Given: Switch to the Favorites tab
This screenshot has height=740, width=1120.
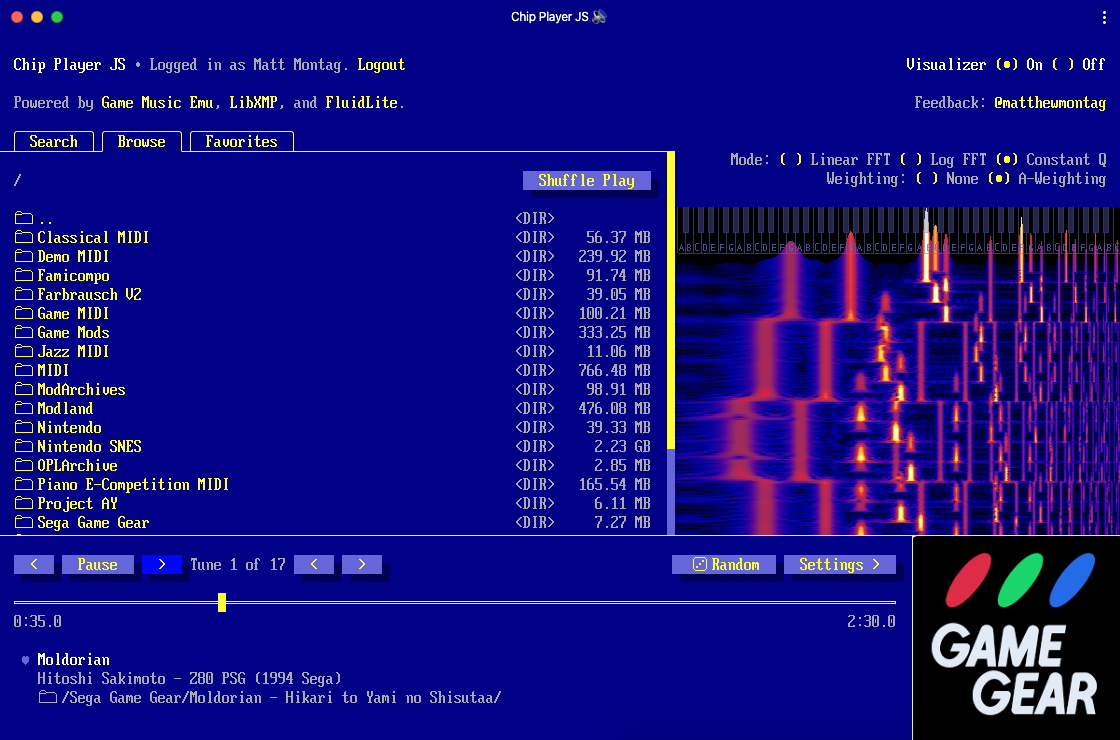Looking at the screenshot, I should [x=241, y=142].
